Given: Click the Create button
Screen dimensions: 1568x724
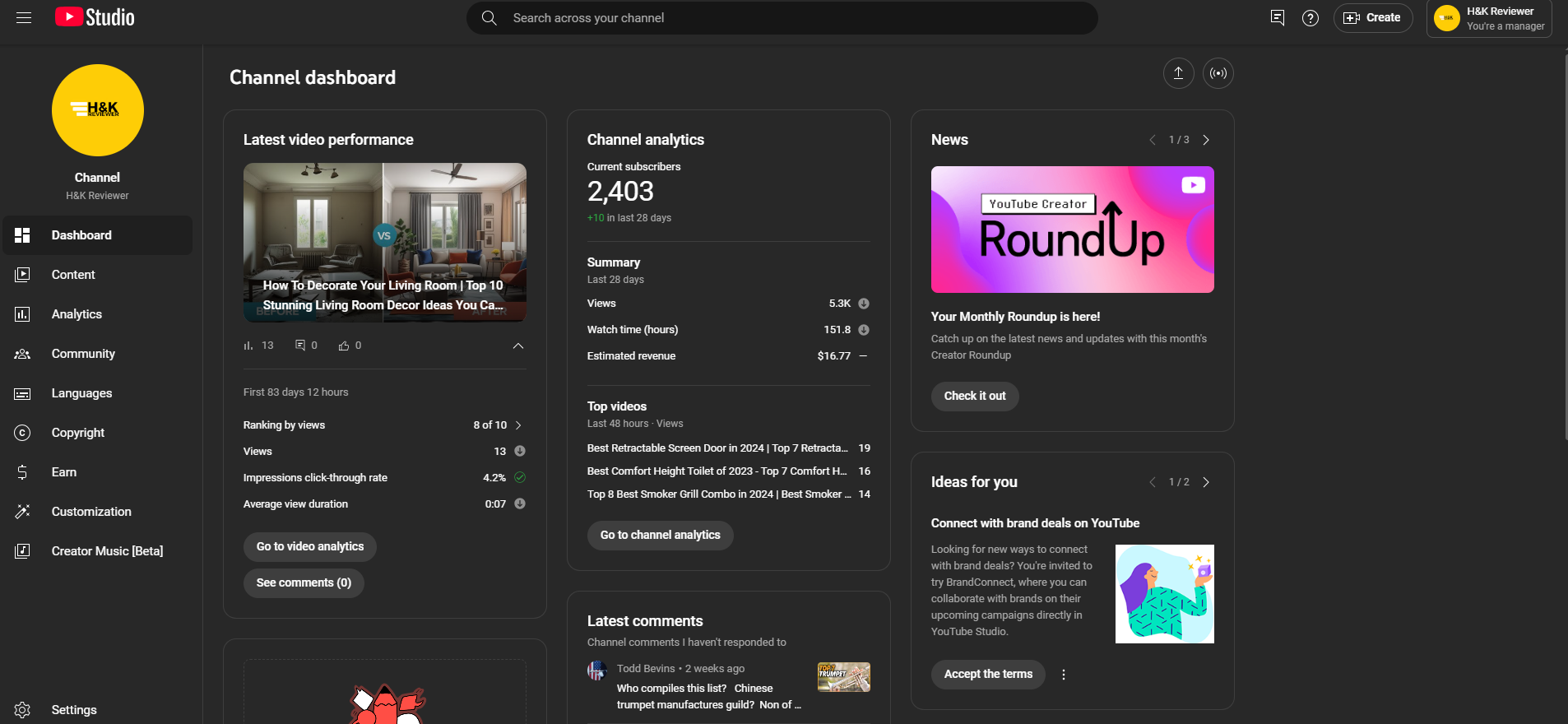Looking at the screenshot, I should coord(1373,18).
